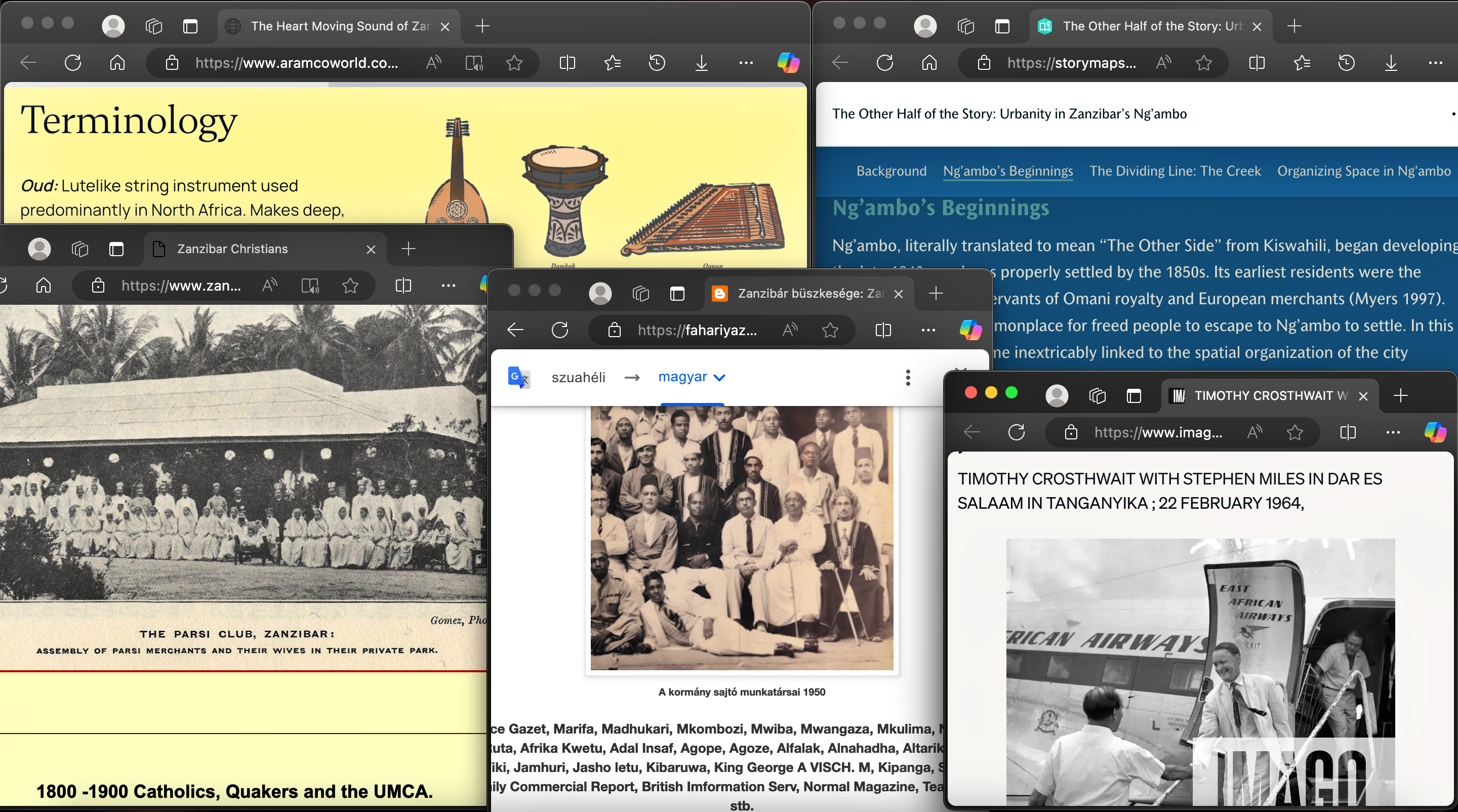The width and height of the screenshot is (1458, 812).
Task: Open downloads in aramcoworld window
Action: tap(701, 62)
